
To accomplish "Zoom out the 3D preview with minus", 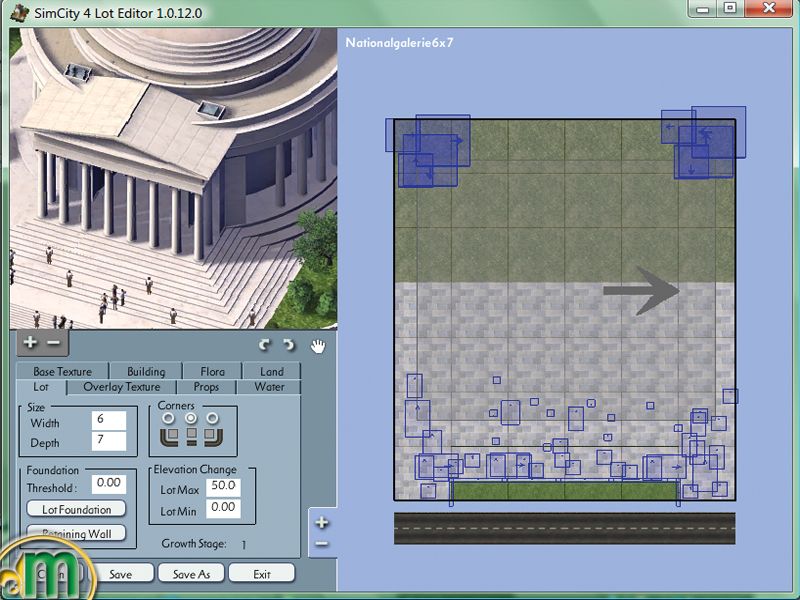I will point(54,342).
